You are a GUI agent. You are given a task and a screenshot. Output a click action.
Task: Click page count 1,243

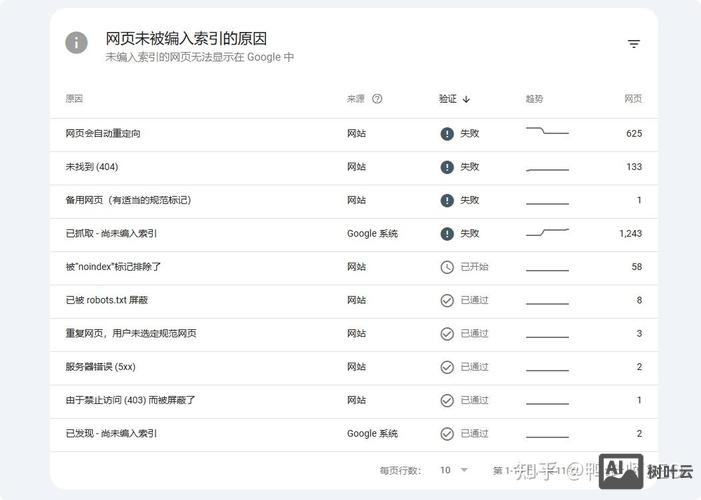(630, 233)
